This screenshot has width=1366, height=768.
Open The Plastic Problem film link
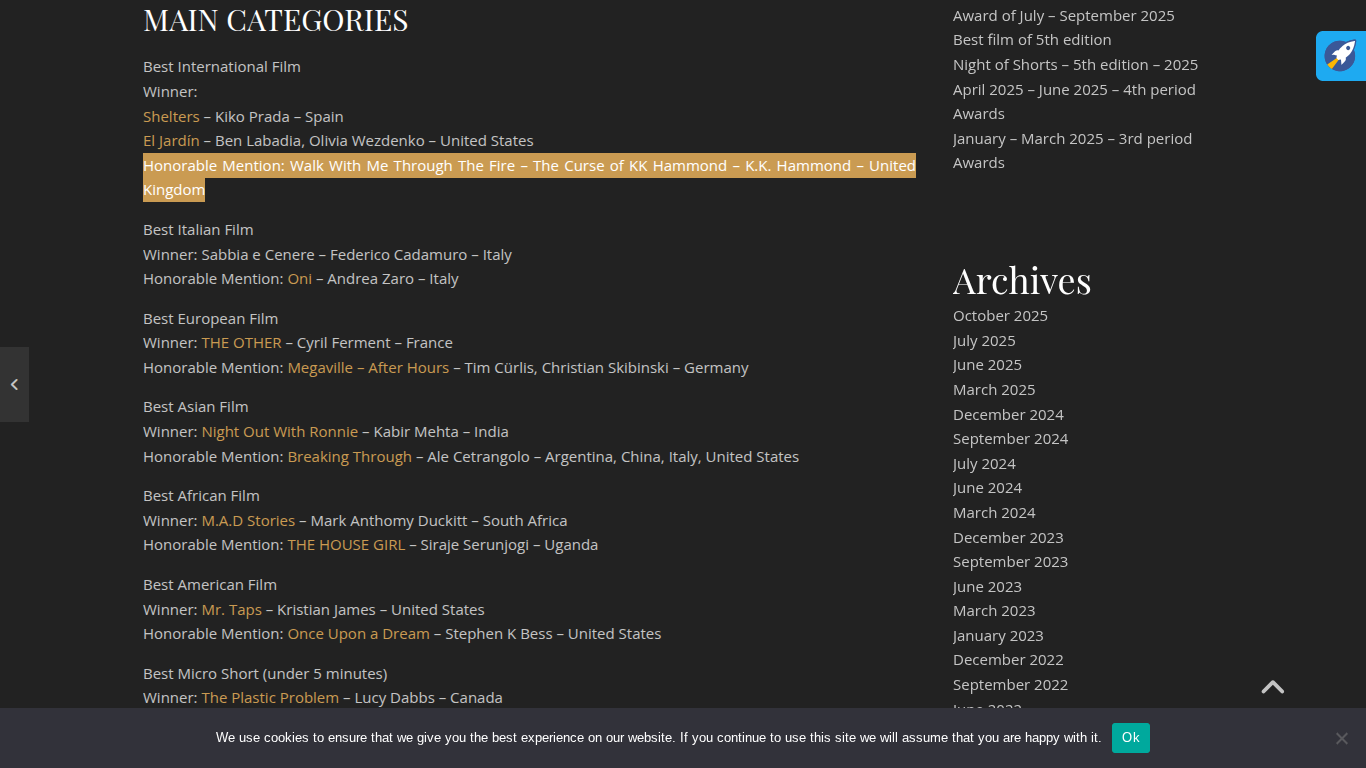pyautogui.click(x=270, y=698)
